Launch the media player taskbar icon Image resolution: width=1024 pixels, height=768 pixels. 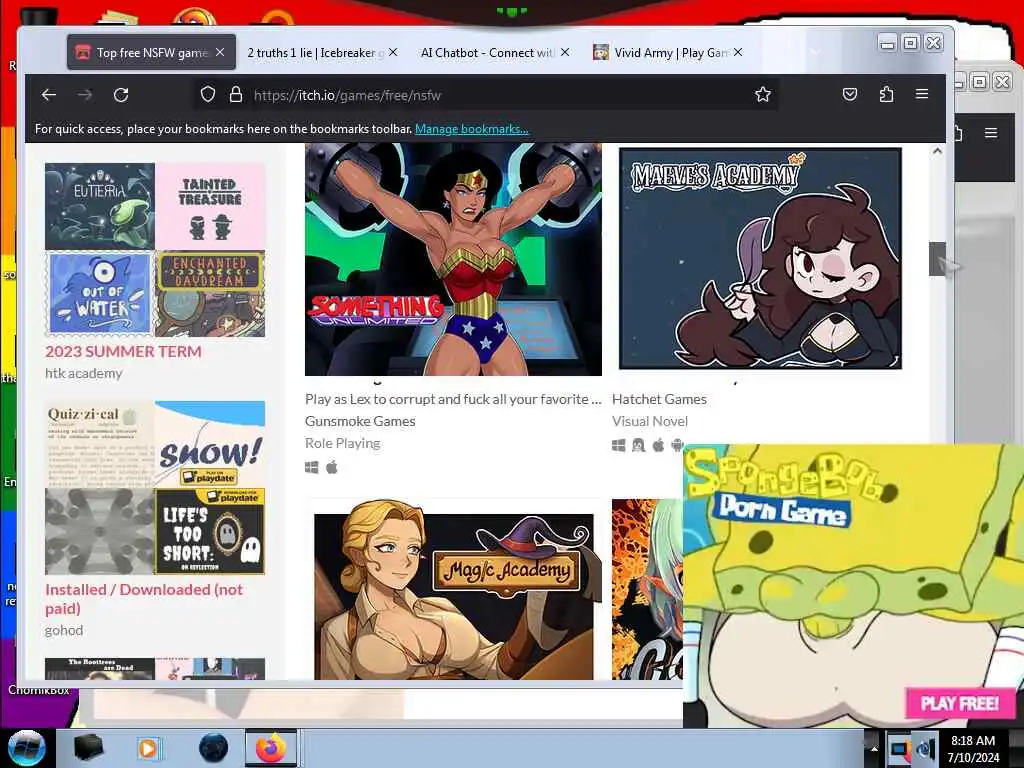tap(148, 748)
